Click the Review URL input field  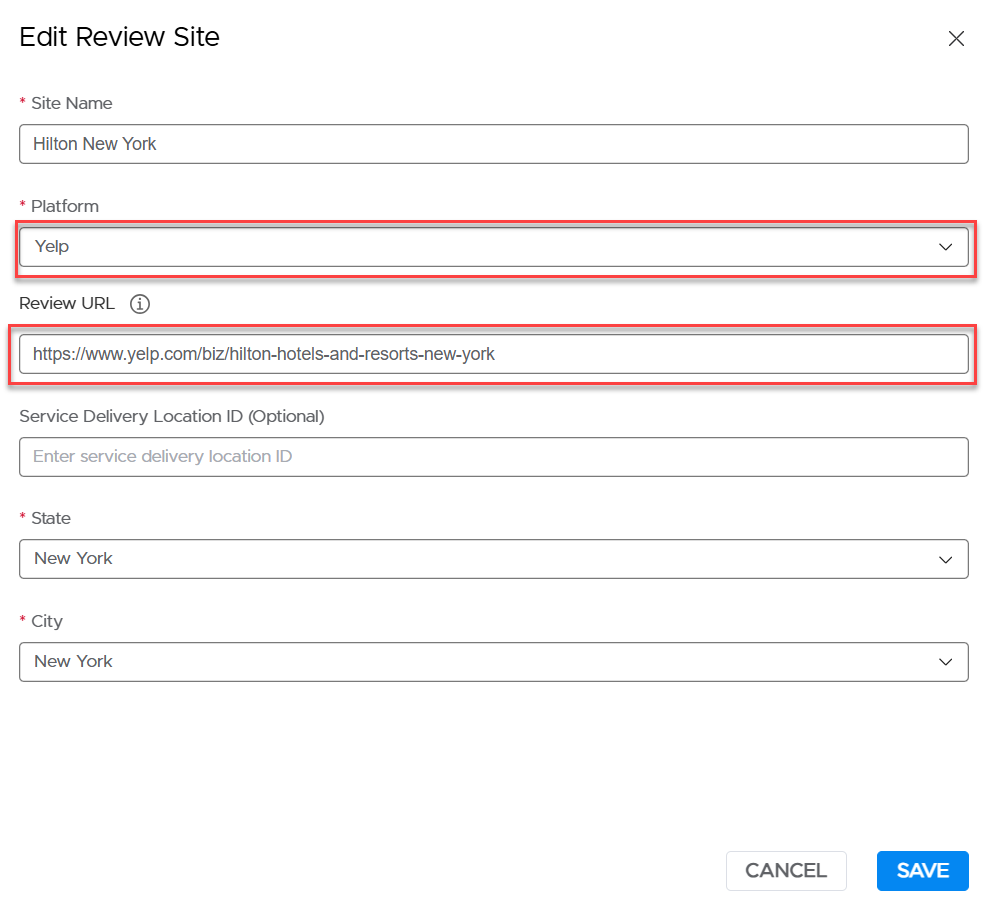click(x=494, y=354)
